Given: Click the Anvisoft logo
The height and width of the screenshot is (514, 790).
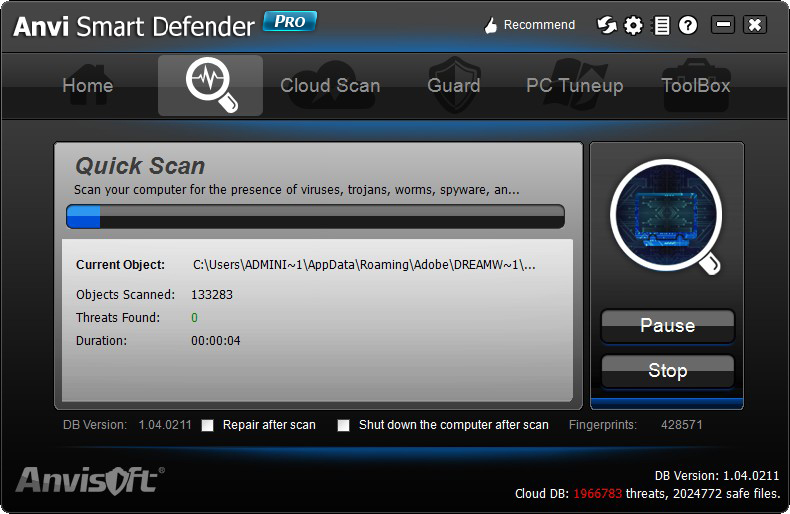Looking at the screenshot, I should (x=90, y=480).
